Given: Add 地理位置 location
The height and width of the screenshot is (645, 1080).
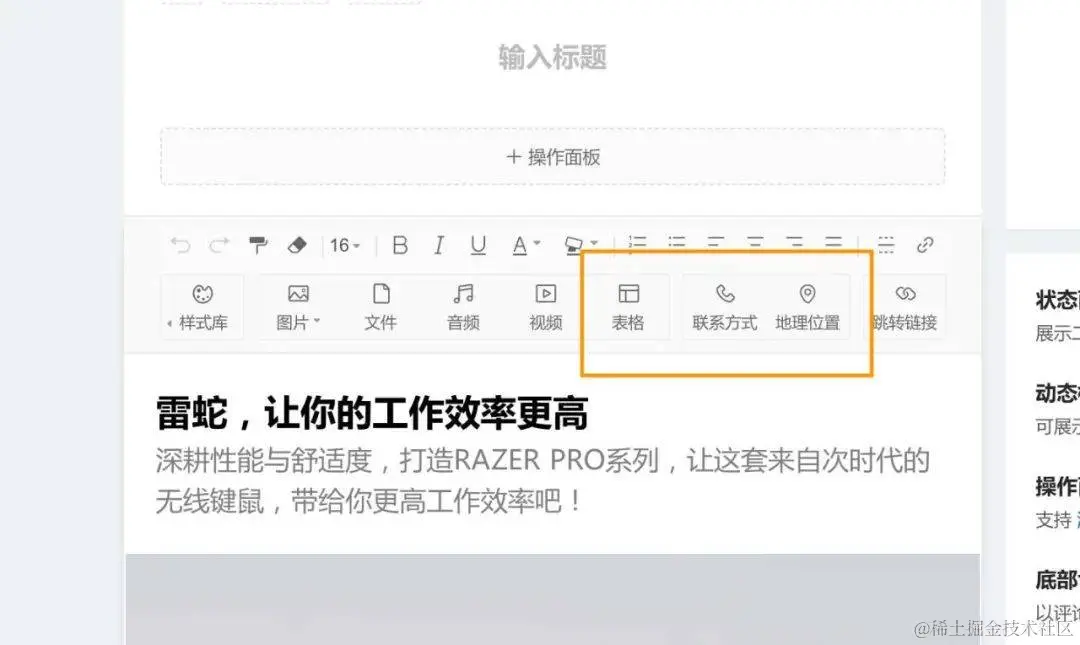Looking at the screenshot, I should point(807,307).
